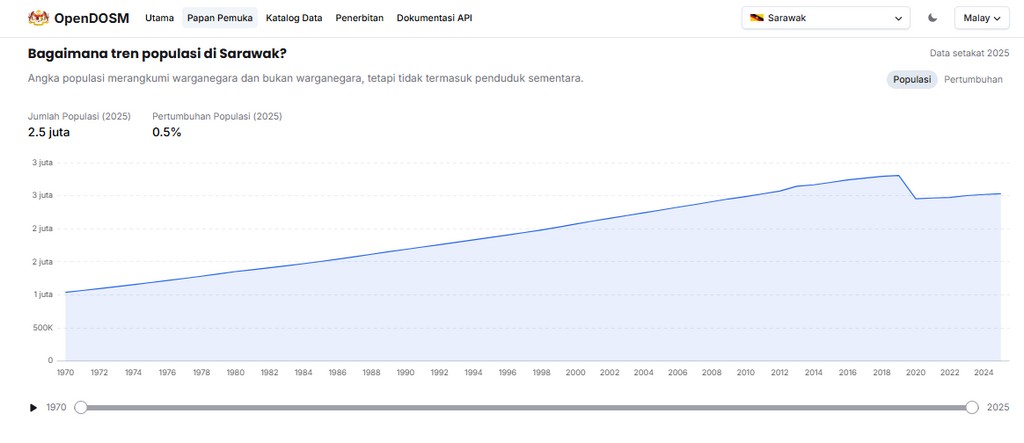Select Papan Pemuka in the navigation bar
This screenshot has width=1024, height=443.
point(219,18)
